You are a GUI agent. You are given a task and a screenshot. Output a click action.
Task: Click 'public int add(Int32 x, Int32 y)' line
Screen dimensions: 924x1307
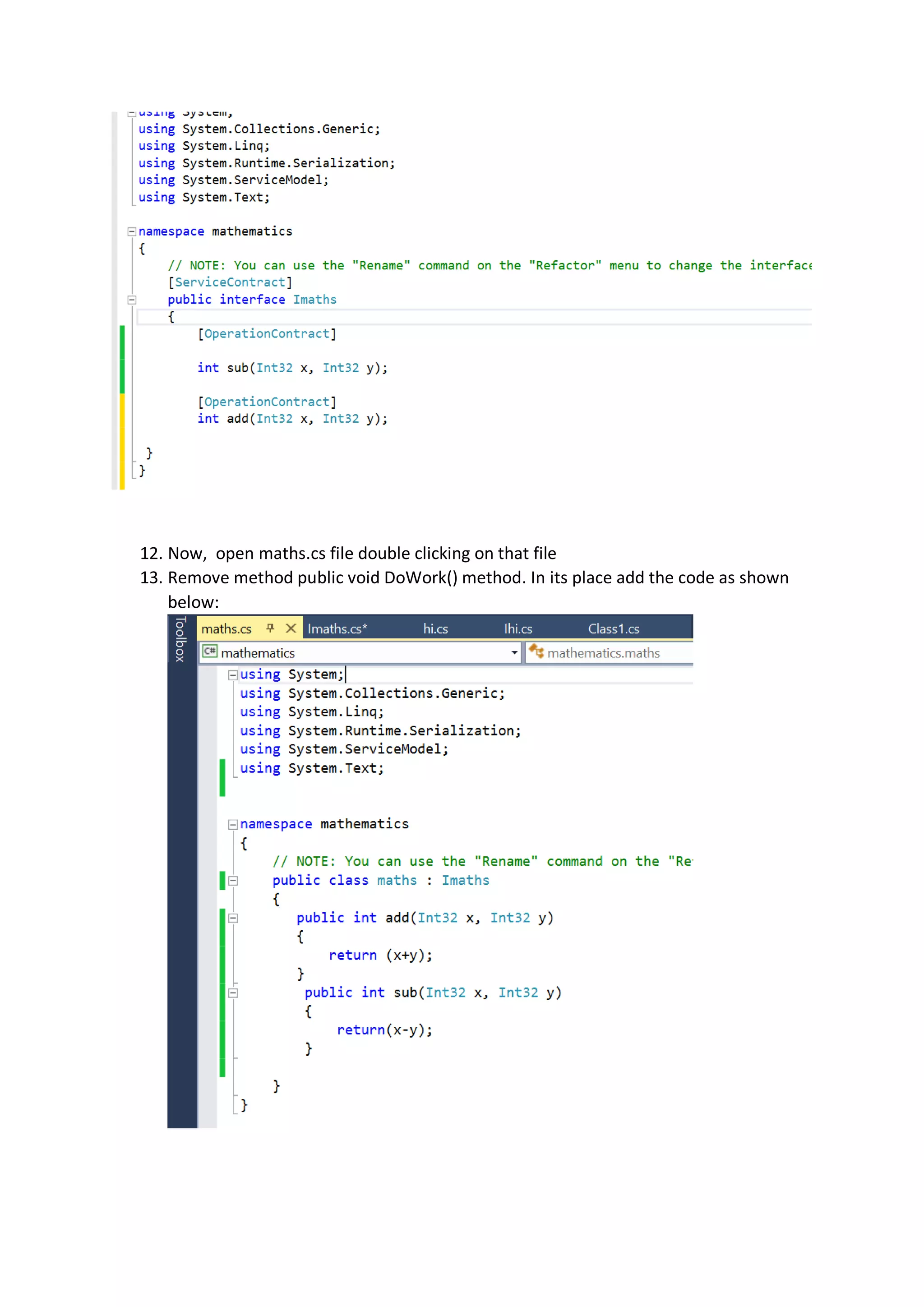point(425,918)
